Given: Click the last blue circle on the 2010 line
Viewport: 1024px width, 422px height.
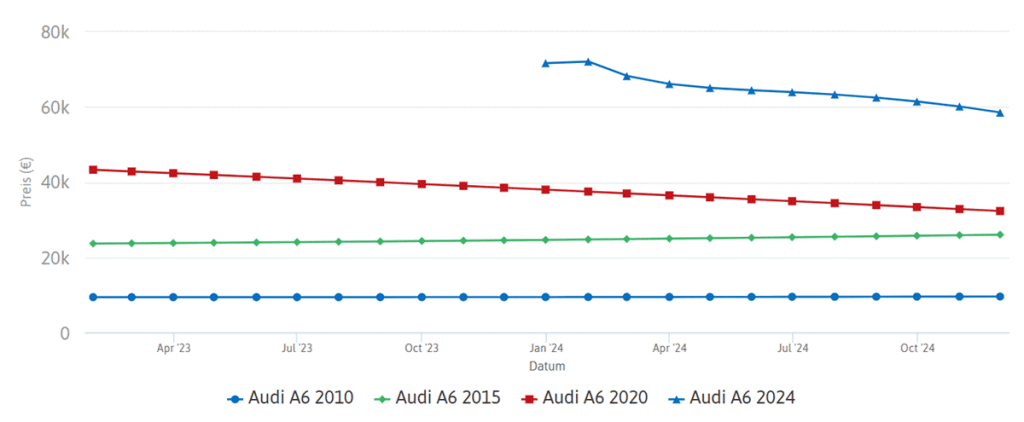Looking at the screenshot, I should click(1000, 296).
